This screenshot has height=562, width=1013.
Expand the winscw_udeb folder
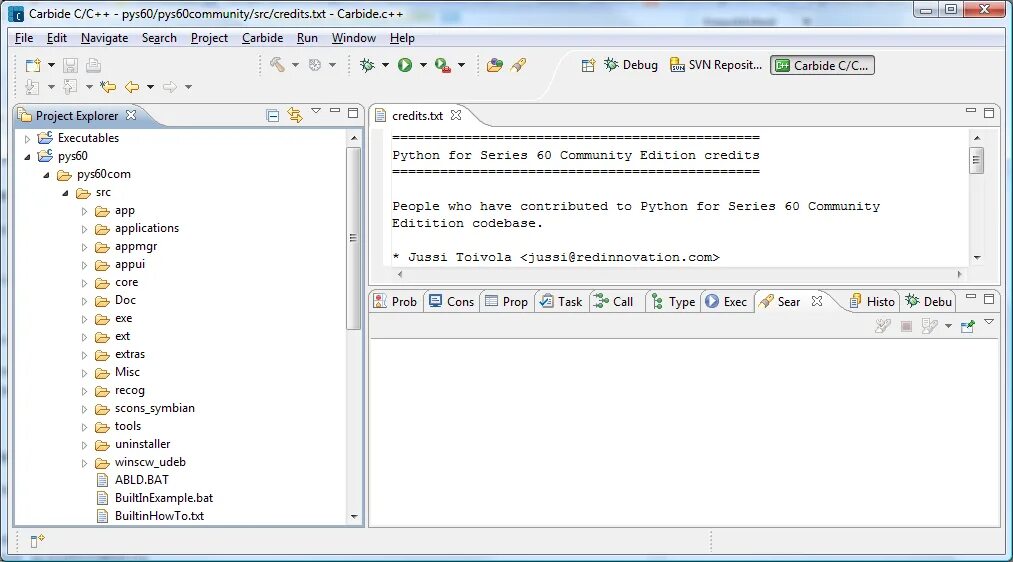coord(84,463)
